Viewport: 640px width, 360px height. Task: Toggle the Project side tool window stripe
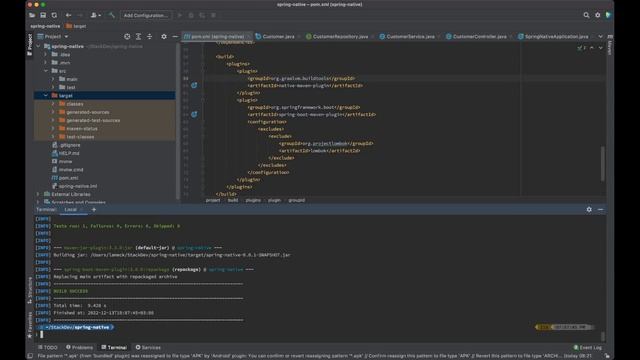[x=29, y=45]
